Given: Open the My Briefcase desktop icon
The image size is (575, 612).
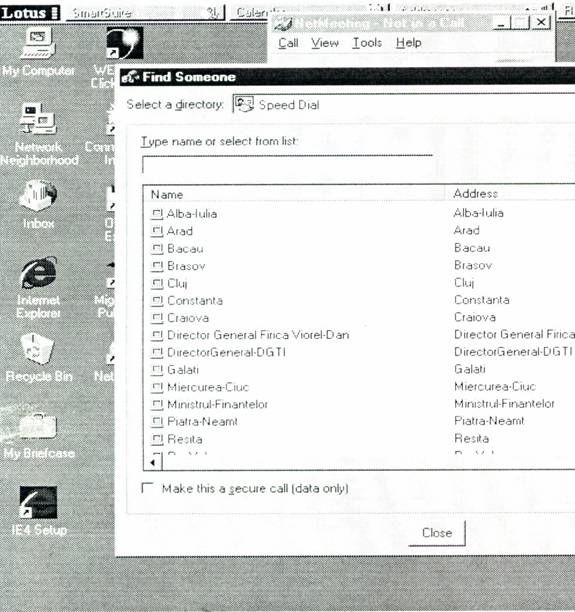Looking at the screenshot, I should 37,427.
